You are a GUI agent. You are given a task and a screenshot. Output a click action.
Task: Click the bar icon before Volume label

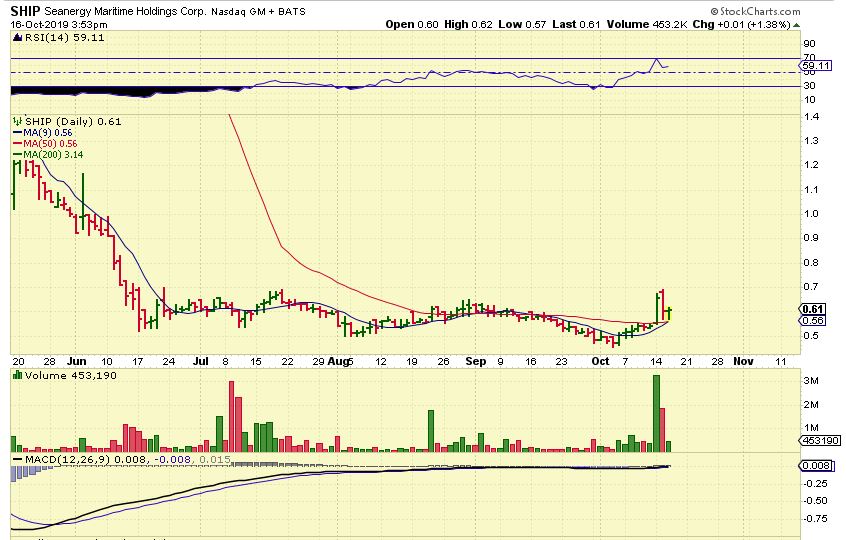17,375
